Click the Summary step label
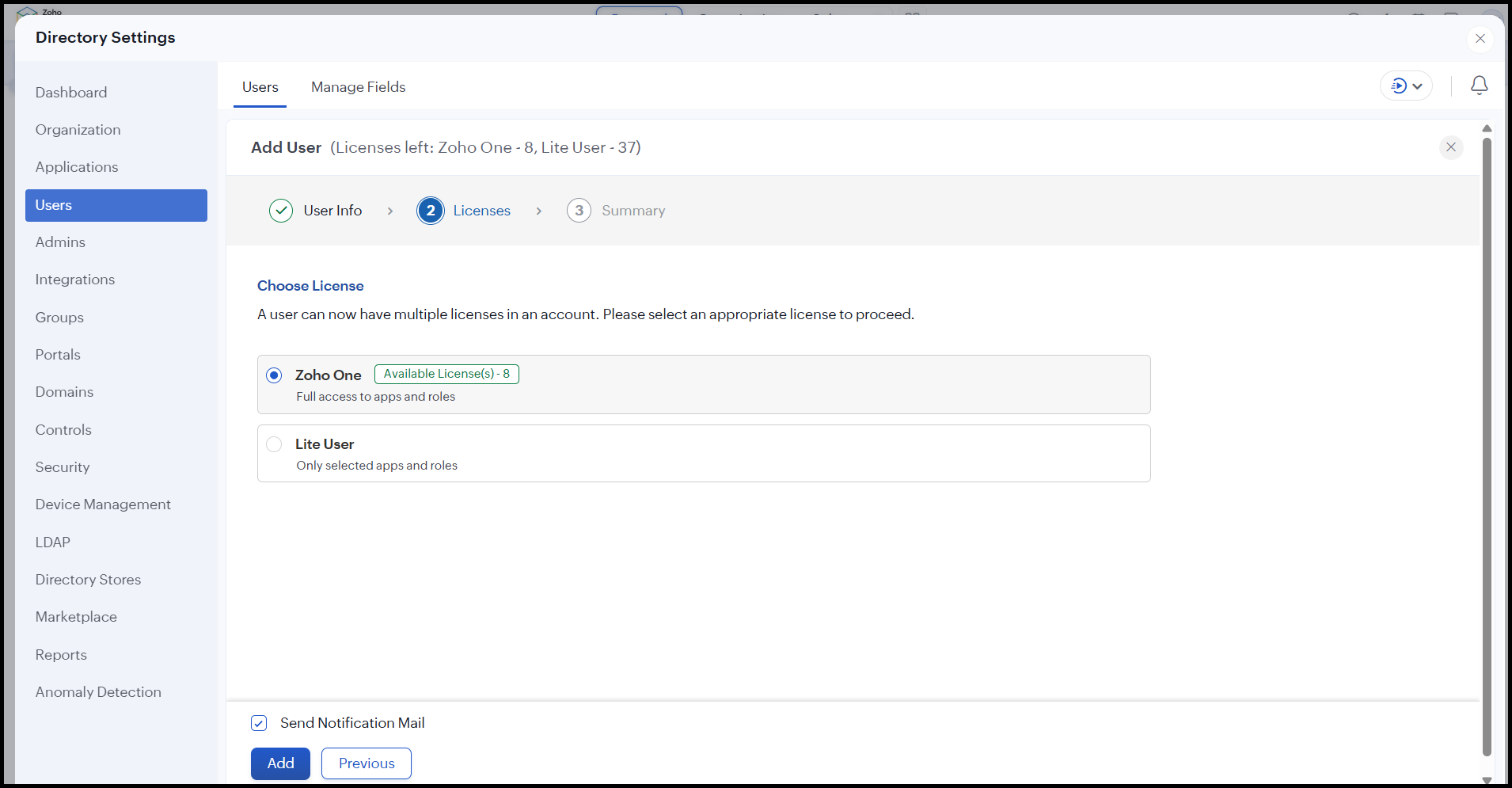Screen dimensions: 1512x788 coord(633,211)
